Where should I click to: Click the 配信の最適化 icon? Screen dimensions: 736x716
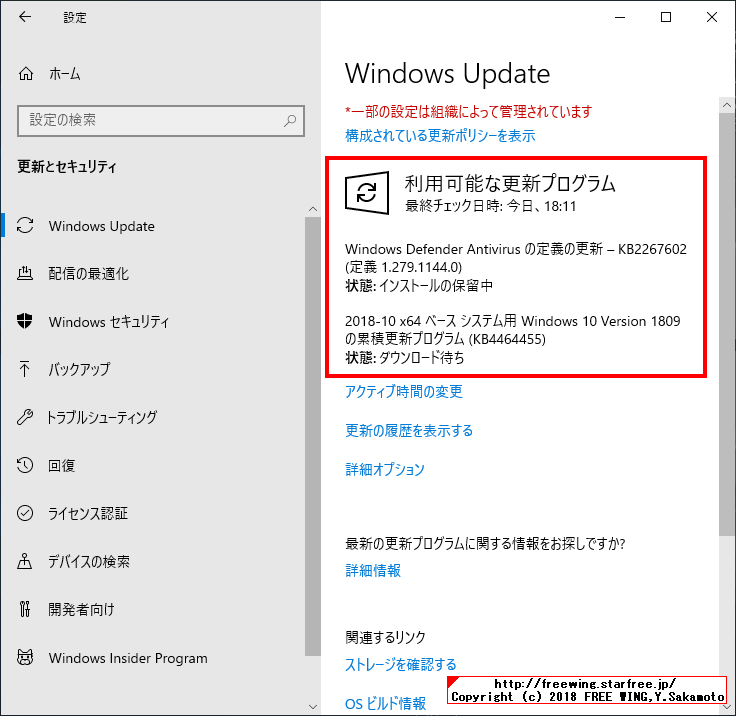click(25, 273)
